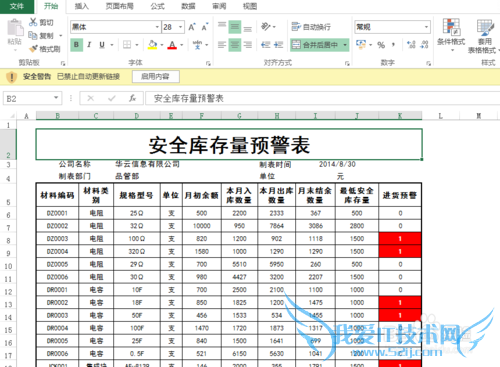Align text left in cell

click(x=222, y=45)
